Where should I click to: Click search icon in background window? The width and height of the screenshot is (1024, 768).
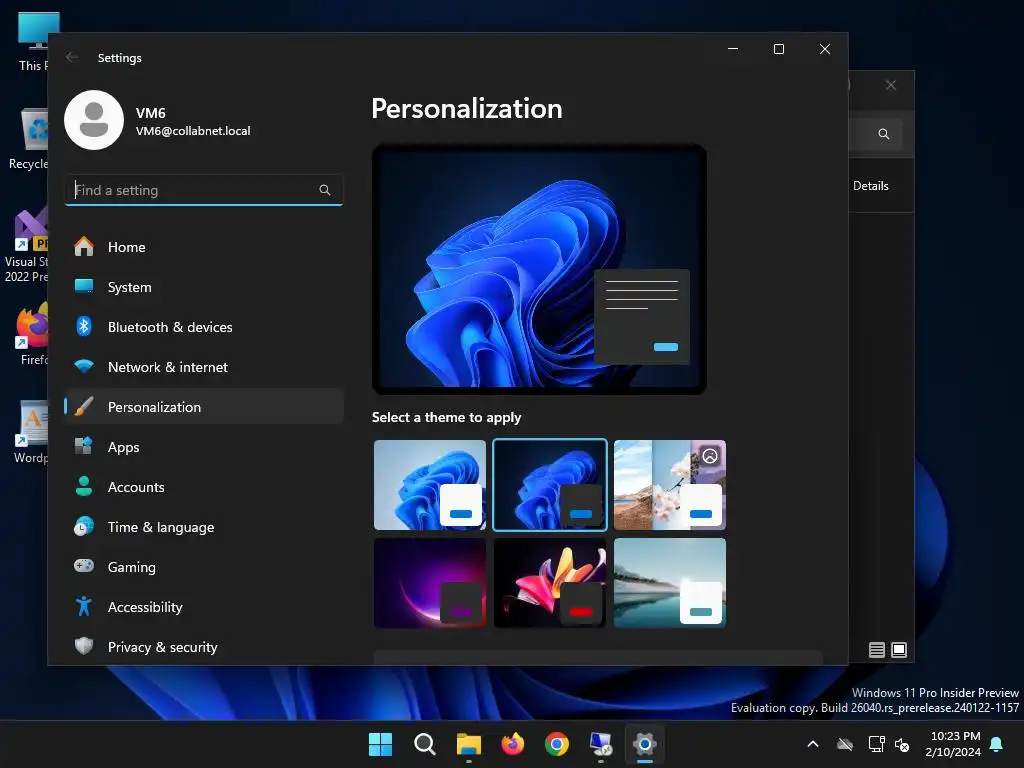(884, 134)
